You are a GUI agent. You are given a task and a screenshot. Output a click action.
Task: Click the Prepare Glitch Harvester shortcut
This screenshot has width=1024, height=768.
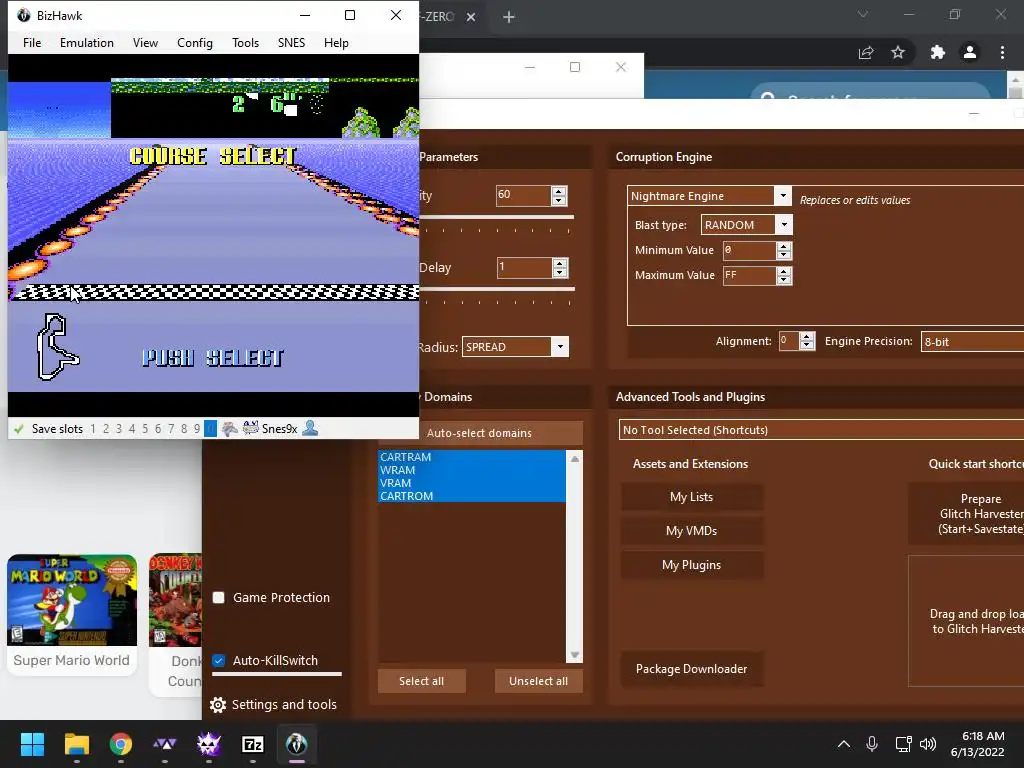click(967, 514)
